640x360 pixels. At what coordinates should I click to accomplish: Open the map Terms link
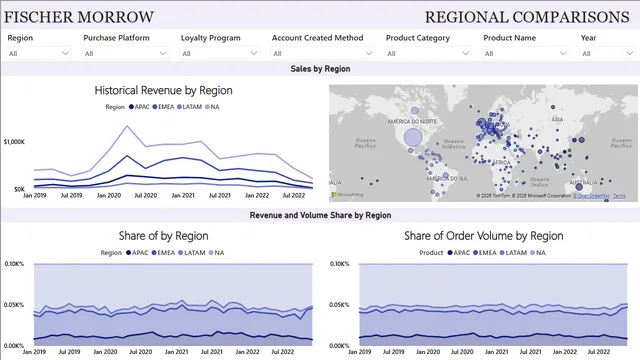click(x=619, y=196)
